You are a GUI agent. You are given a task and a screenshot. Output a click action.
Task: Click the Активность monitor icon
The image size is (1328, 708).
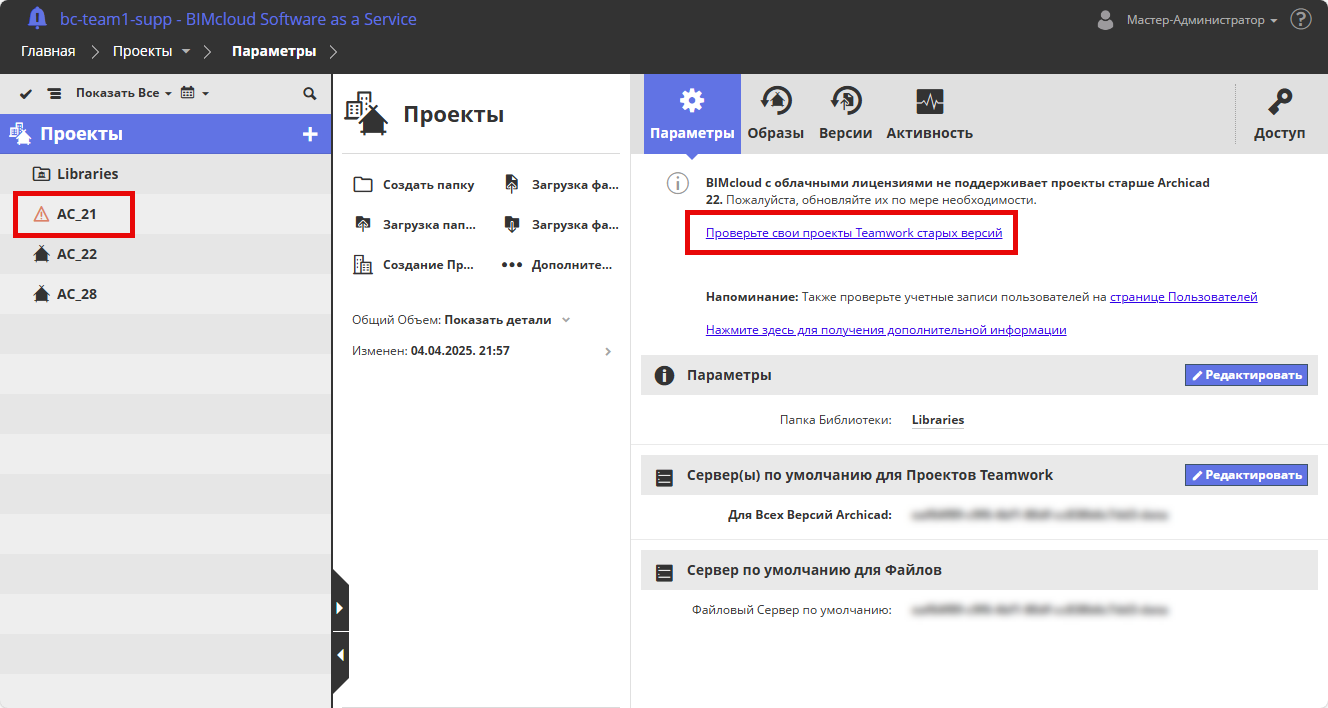click(930, 101)
